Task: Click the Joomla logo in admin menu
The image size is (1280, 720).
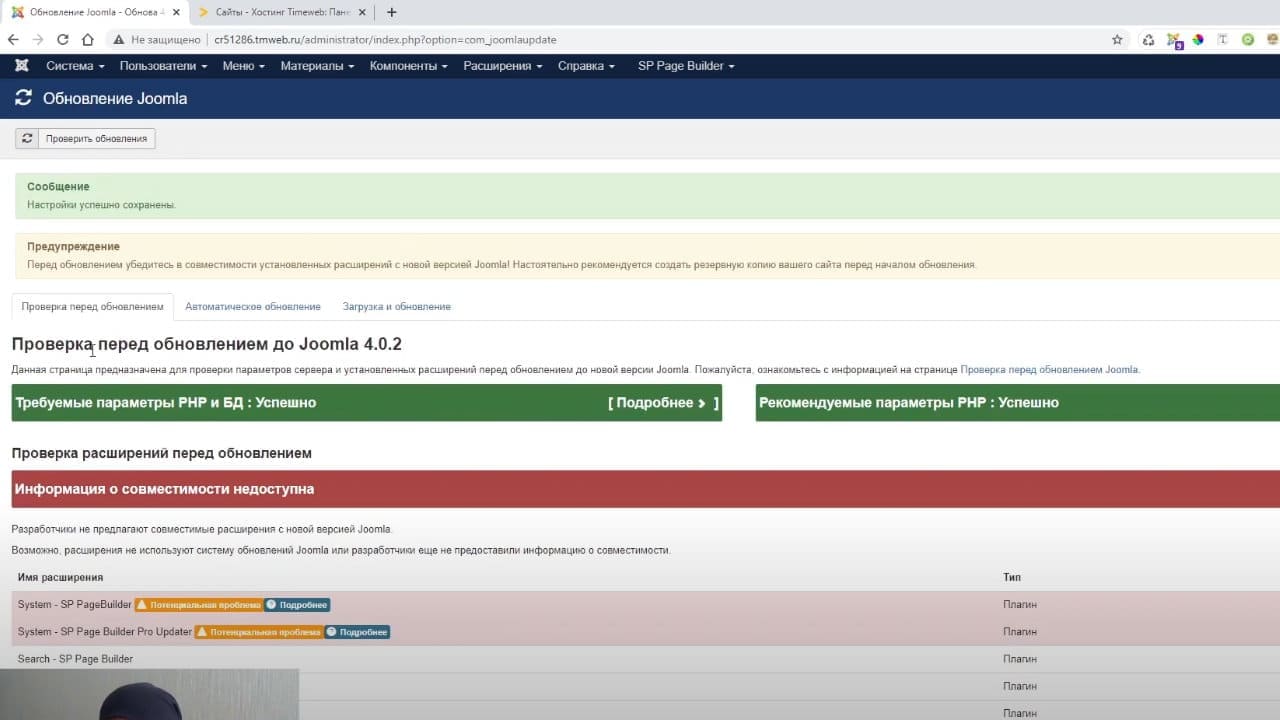Action: [22, 66]
